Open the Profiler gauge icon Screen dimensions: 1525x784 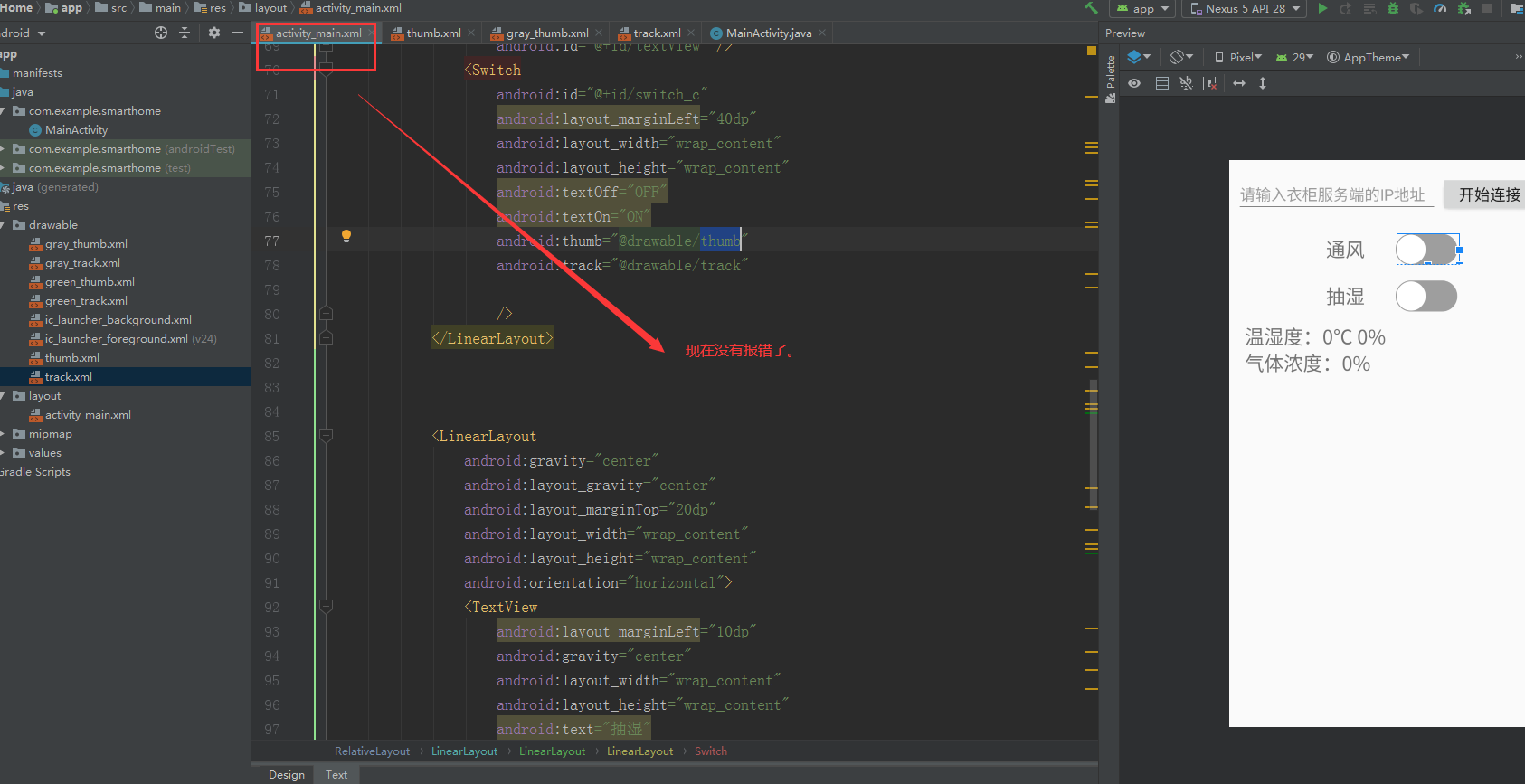pos(1440,8)
